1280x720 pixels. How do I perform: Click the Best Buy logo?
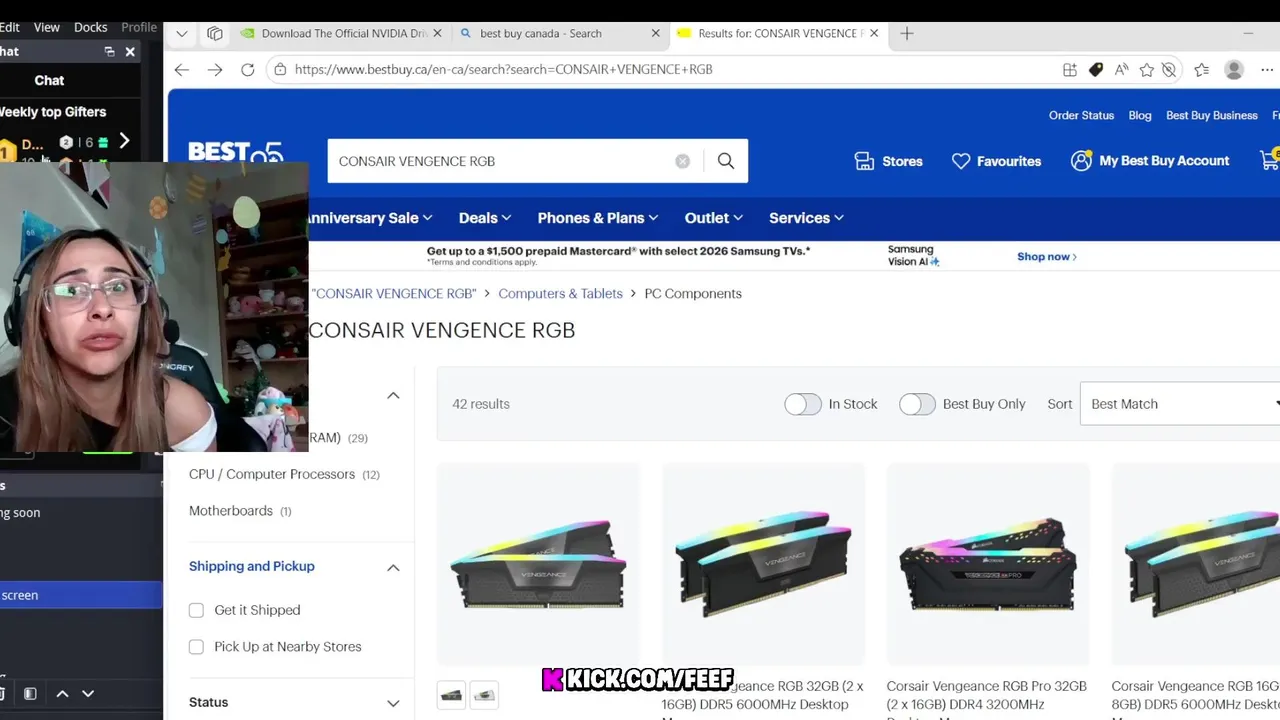[236, 153]
